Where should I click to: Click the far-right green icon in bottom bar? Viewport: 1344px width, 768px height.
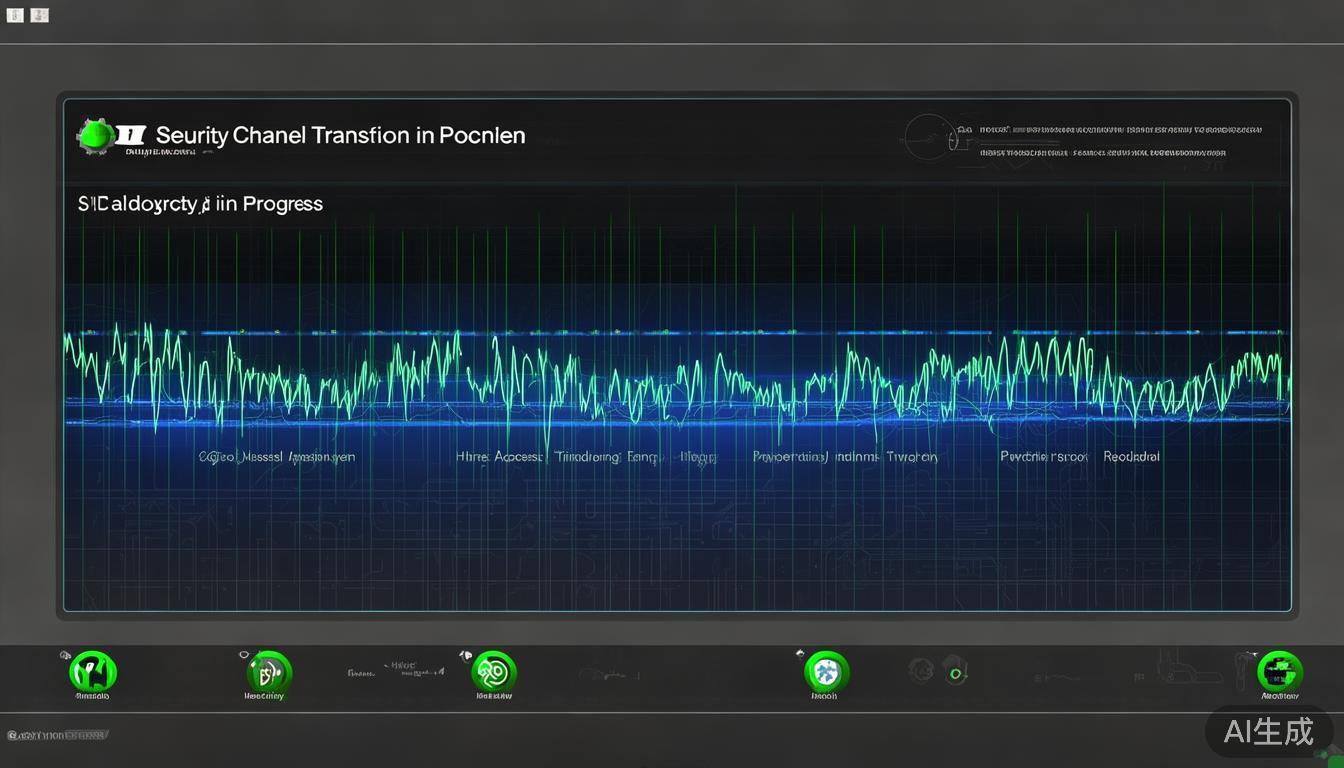coord(1279,671)
